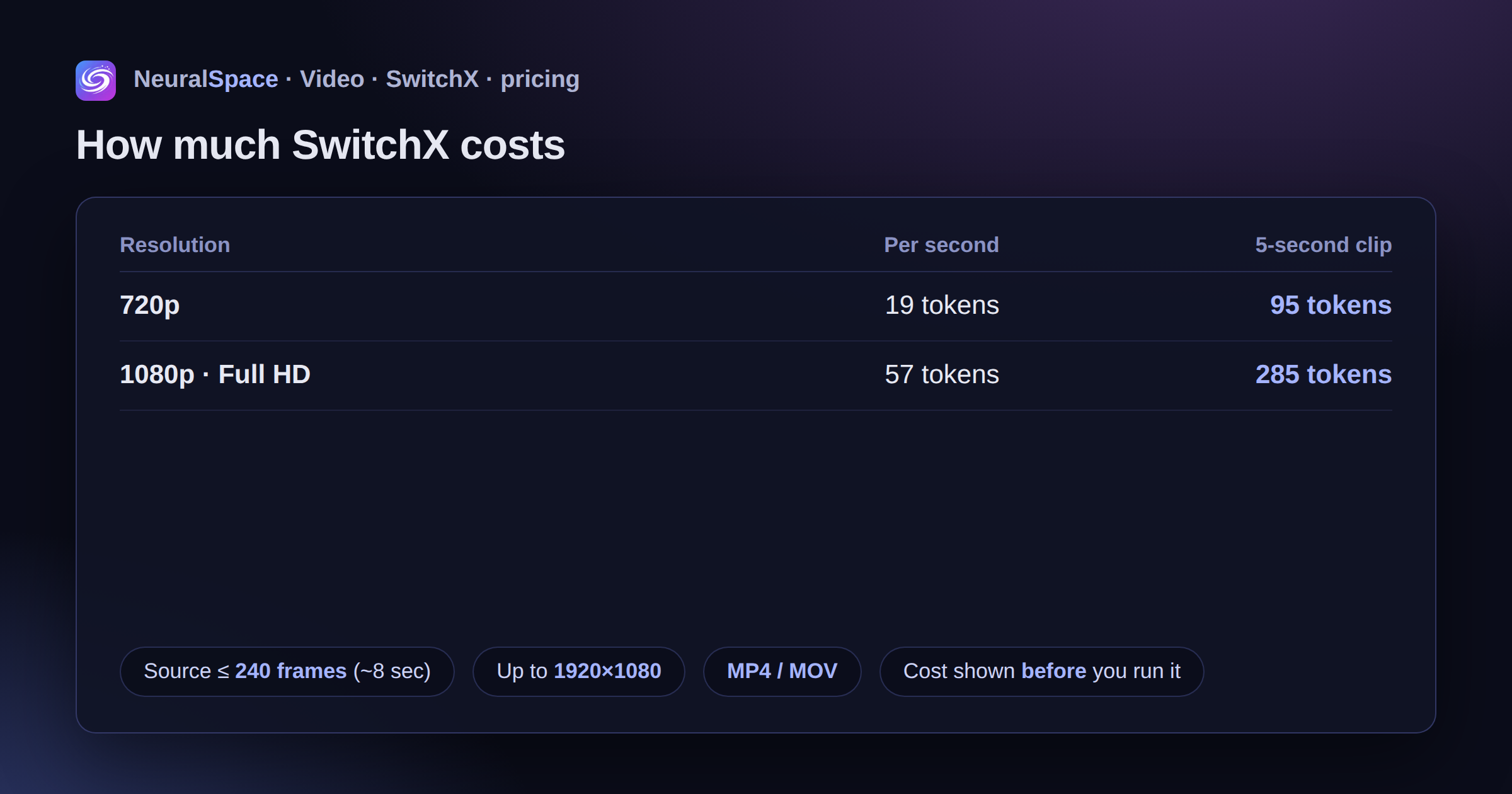
Task: Click the 57 tokens per-second value
Action: tap(942, 375)
